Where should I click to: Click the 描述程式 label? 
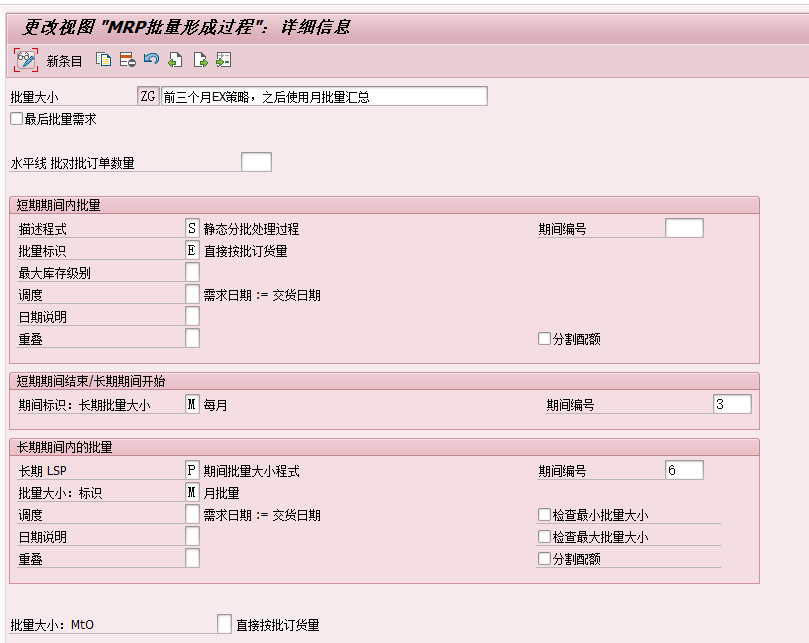[x=42, y=229]
